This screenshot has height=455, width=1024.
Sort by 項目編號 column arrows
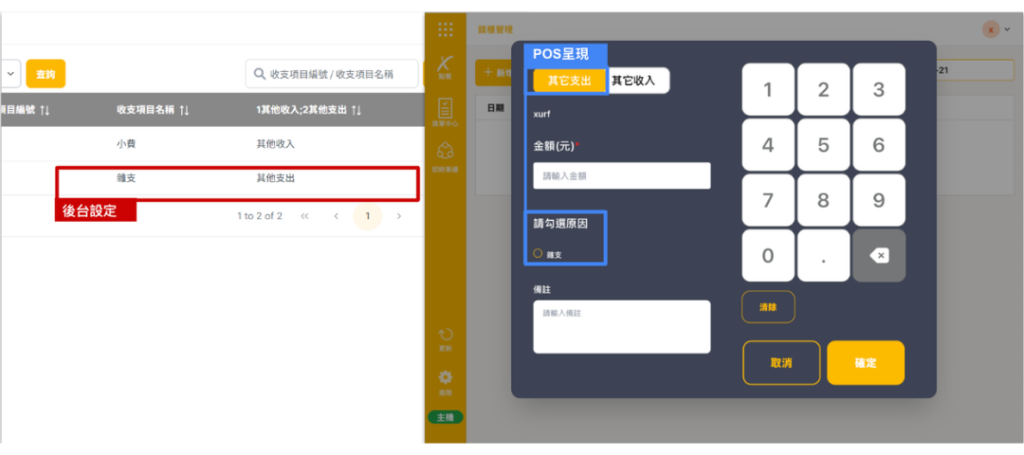click(44, 110)
